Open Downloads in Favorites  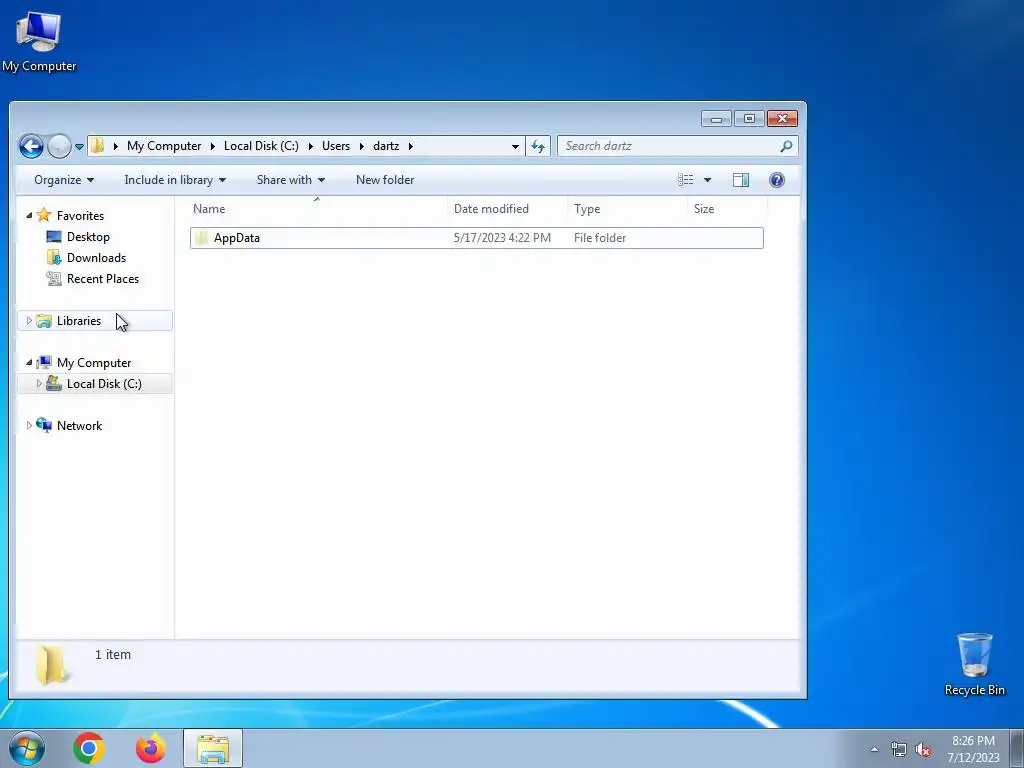pos(96,258)
